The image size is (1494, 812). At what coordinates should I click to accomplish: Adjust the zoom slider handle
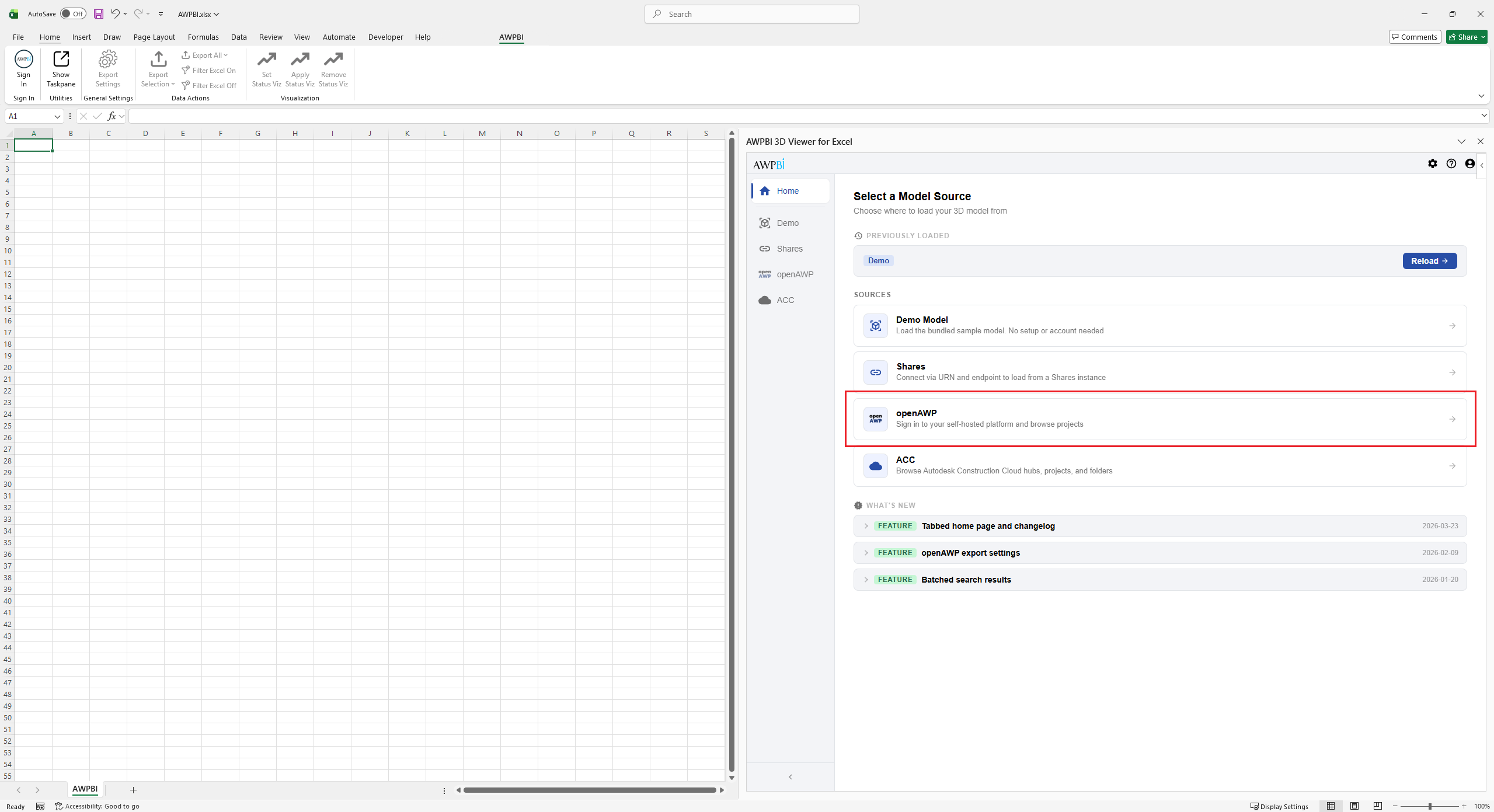1430,806
